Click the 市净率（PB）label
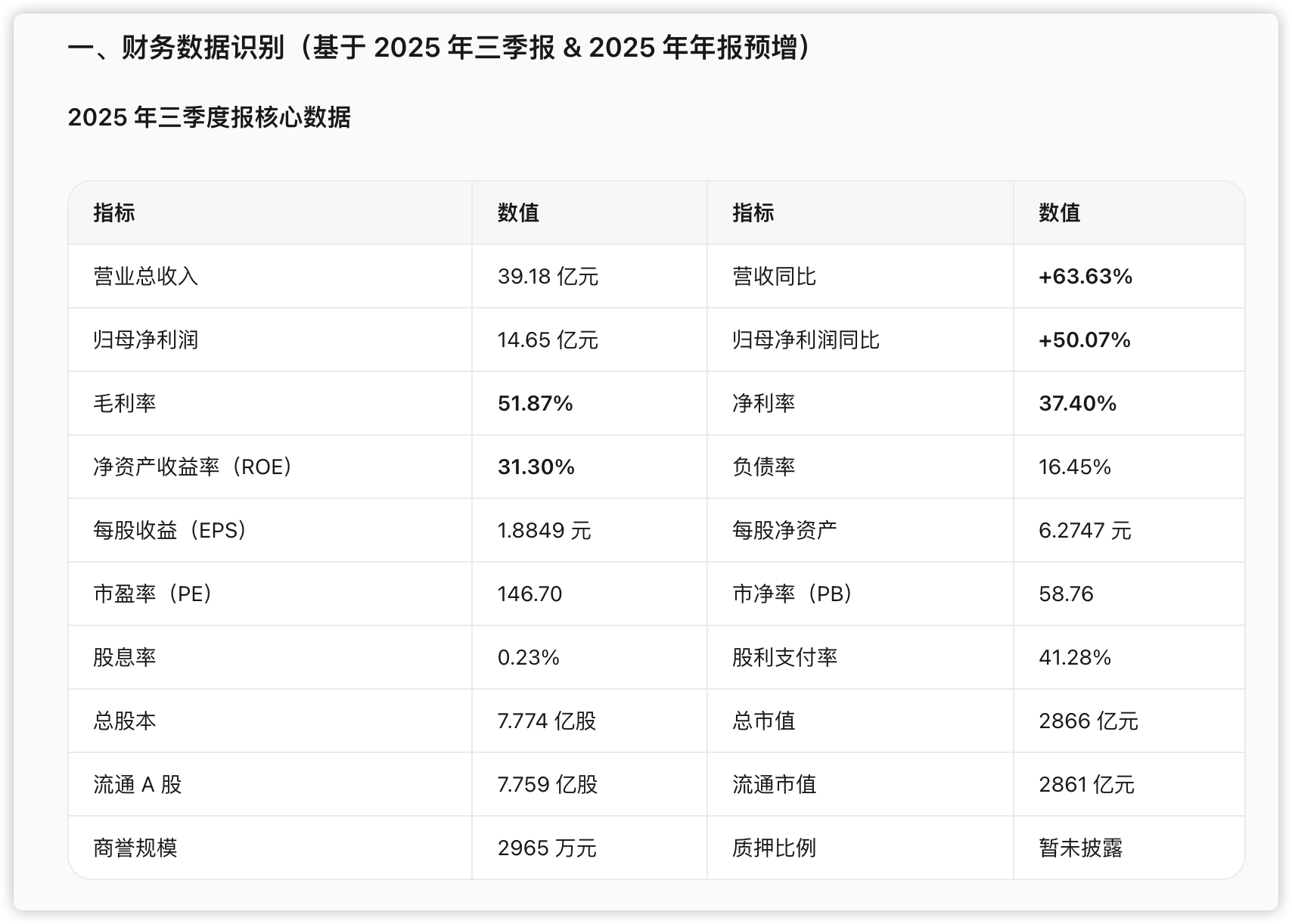 (x=794, y=594)
